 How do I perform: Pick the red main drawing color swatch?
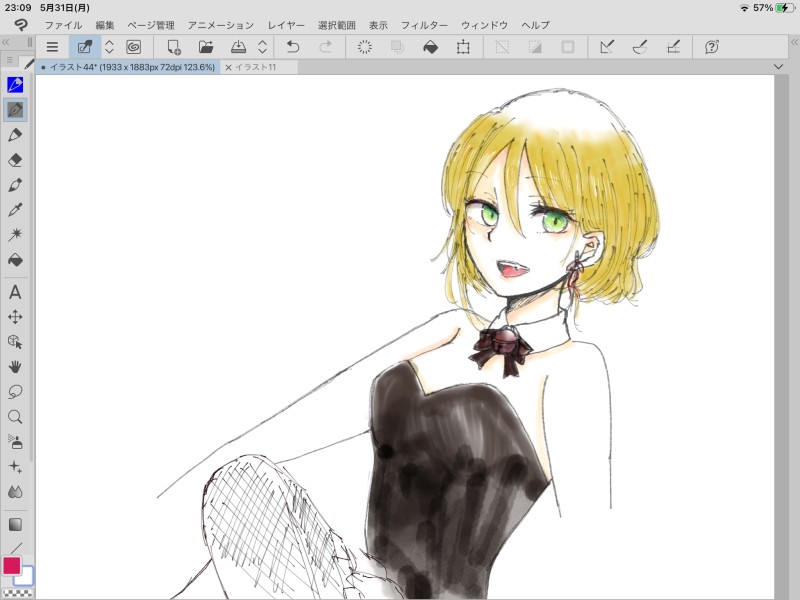coord(11,566)
